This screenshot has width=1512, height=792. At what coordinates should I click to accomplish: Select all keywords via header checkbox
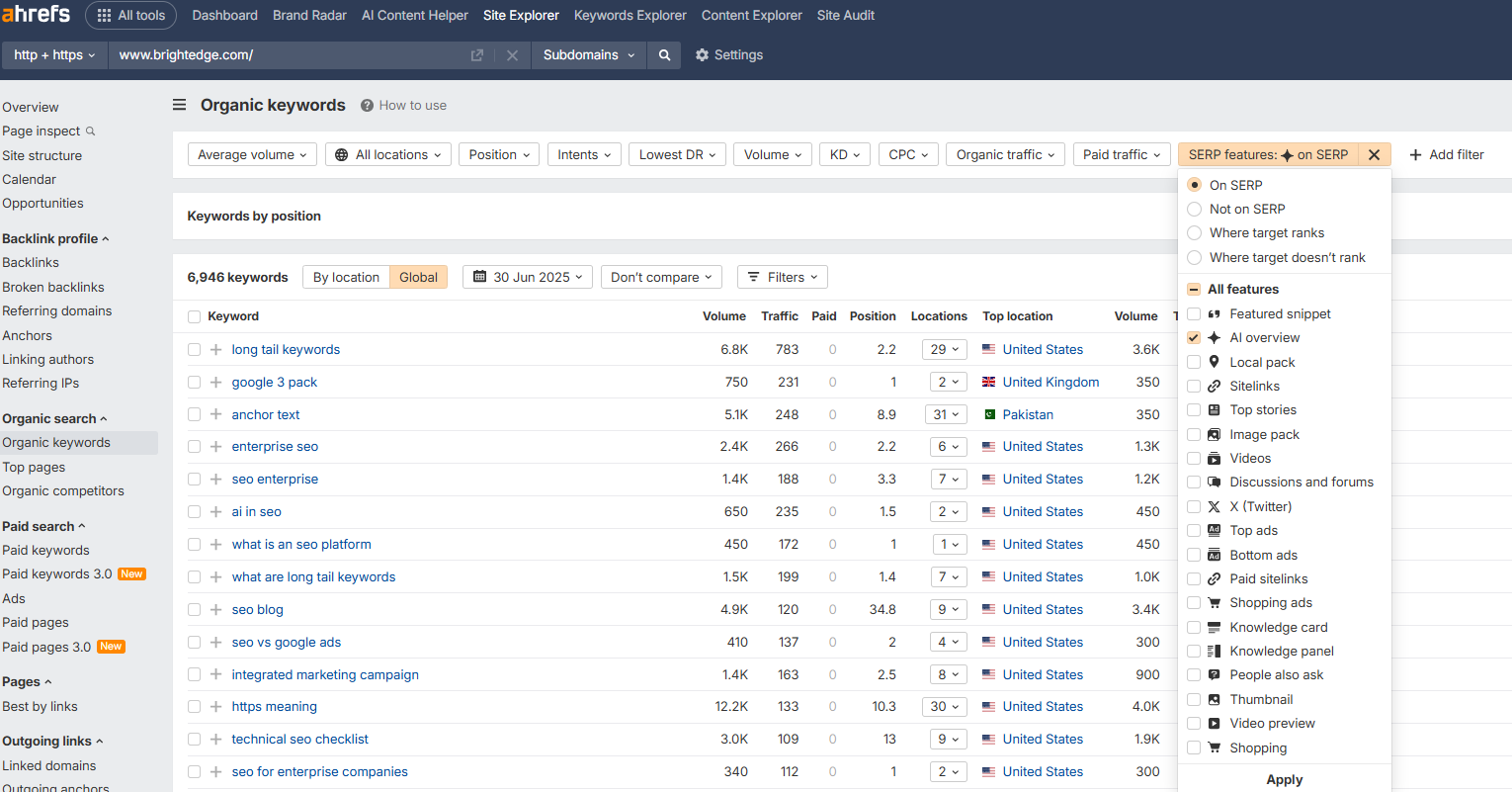[x=194, y=316]
